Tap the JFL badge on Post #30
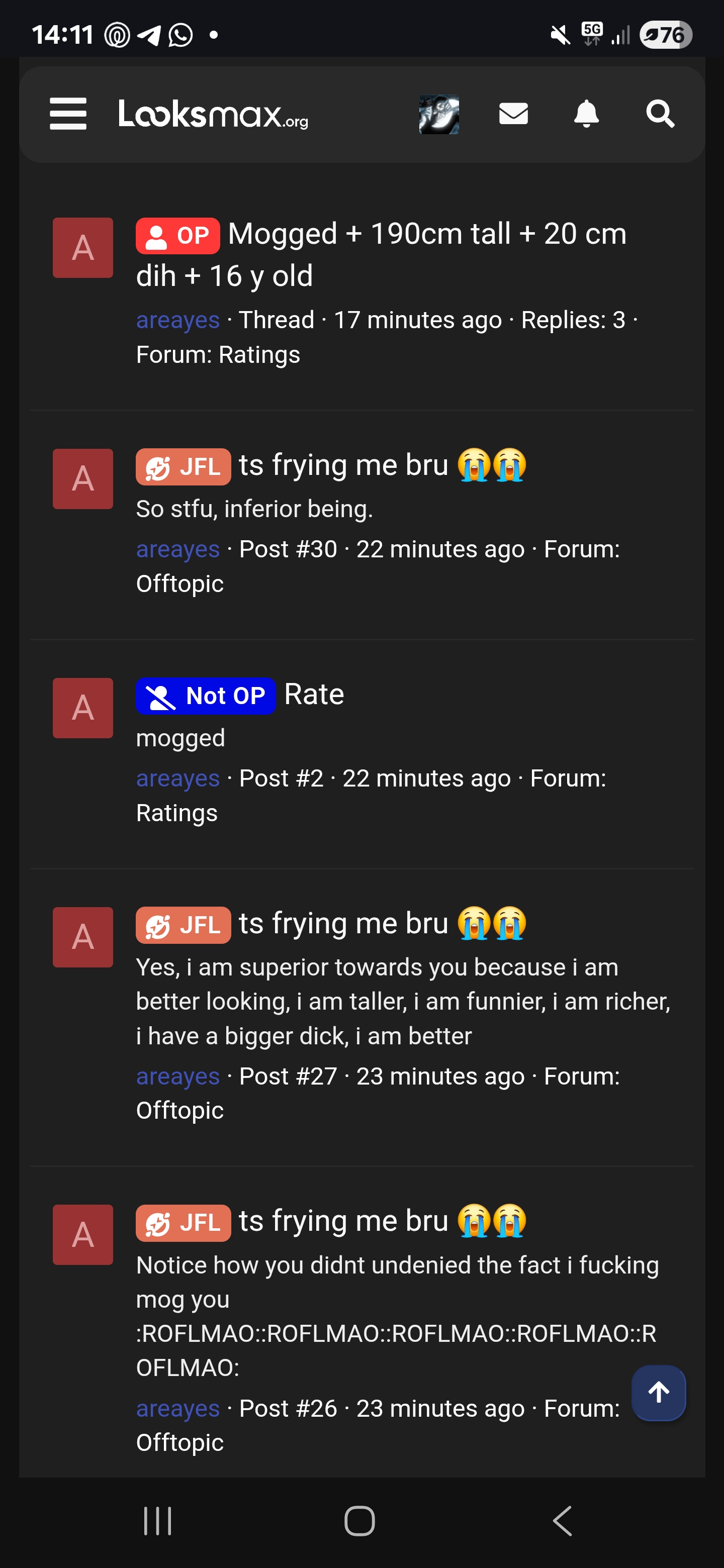724x1568 pixels. click(x=183, y=467)
